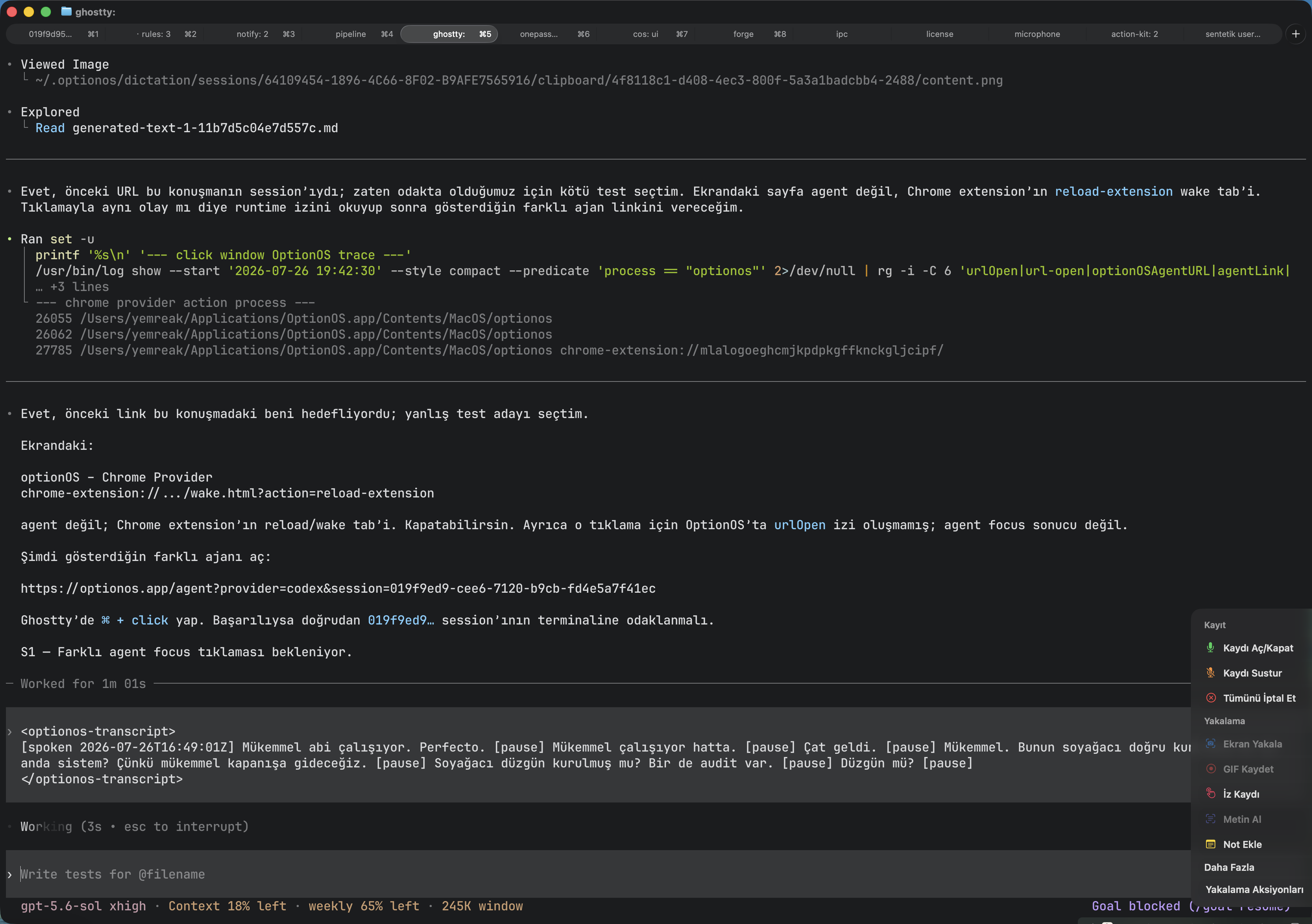Click the 'optionOS – Chrome Provider' line
This screenshot has width=1312, height=924.
117,477
